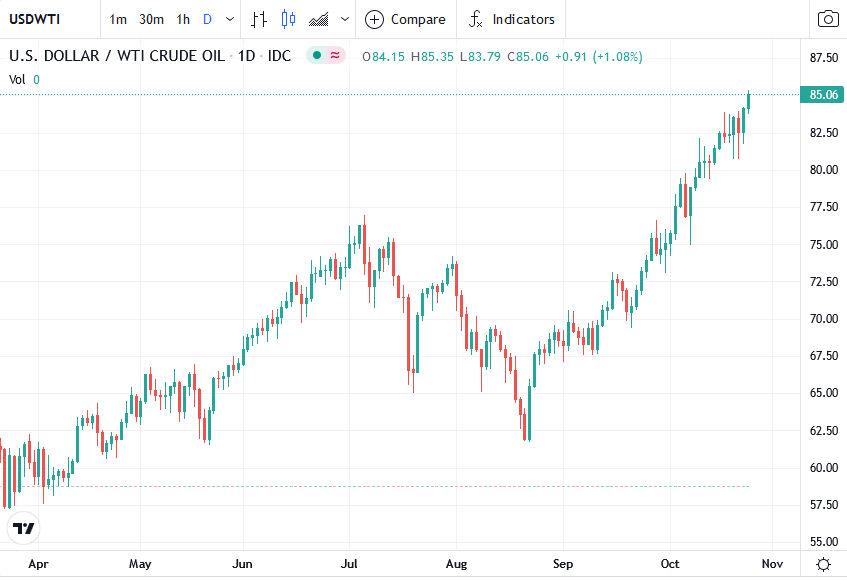Click the TradingView logo icon

(x=24, y=528)
